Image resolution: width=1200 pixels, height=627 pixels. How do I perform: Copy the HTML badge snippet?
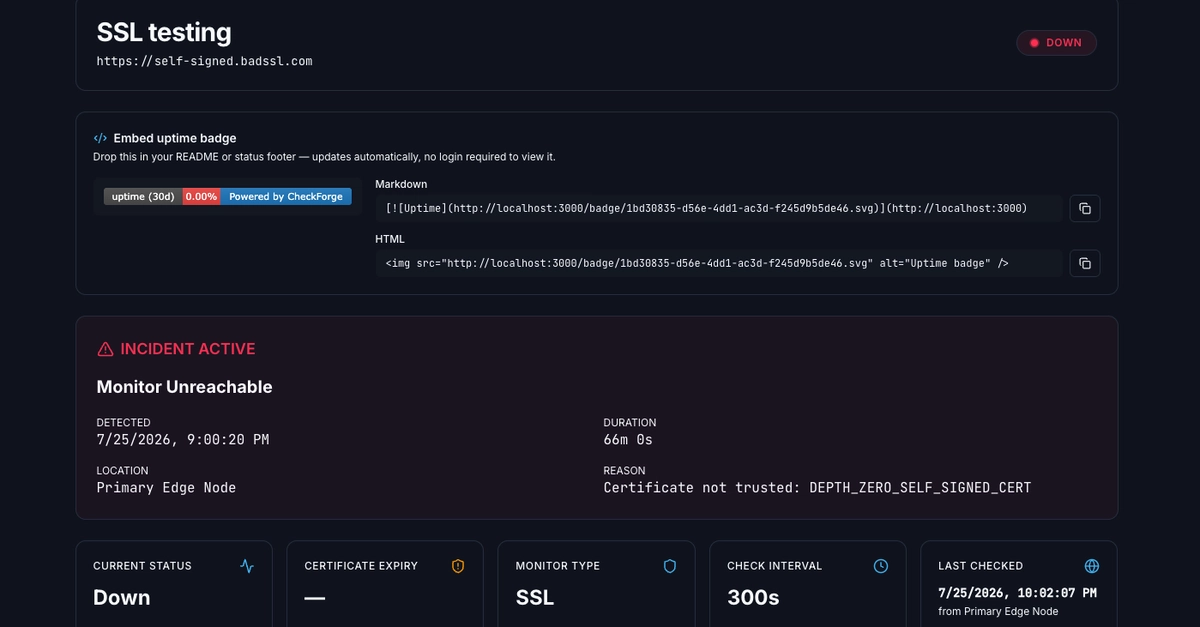[1085, 263]
